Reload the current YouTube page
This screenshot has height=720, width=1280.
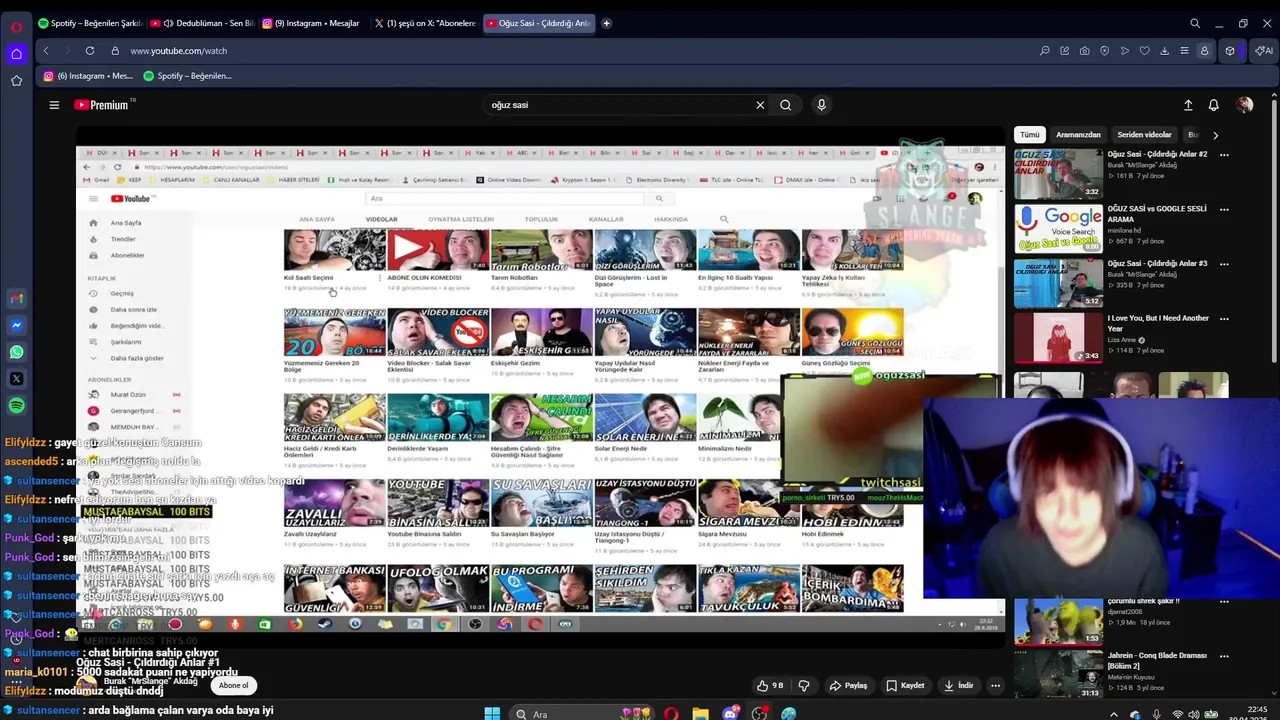click(x=90, y=51)
